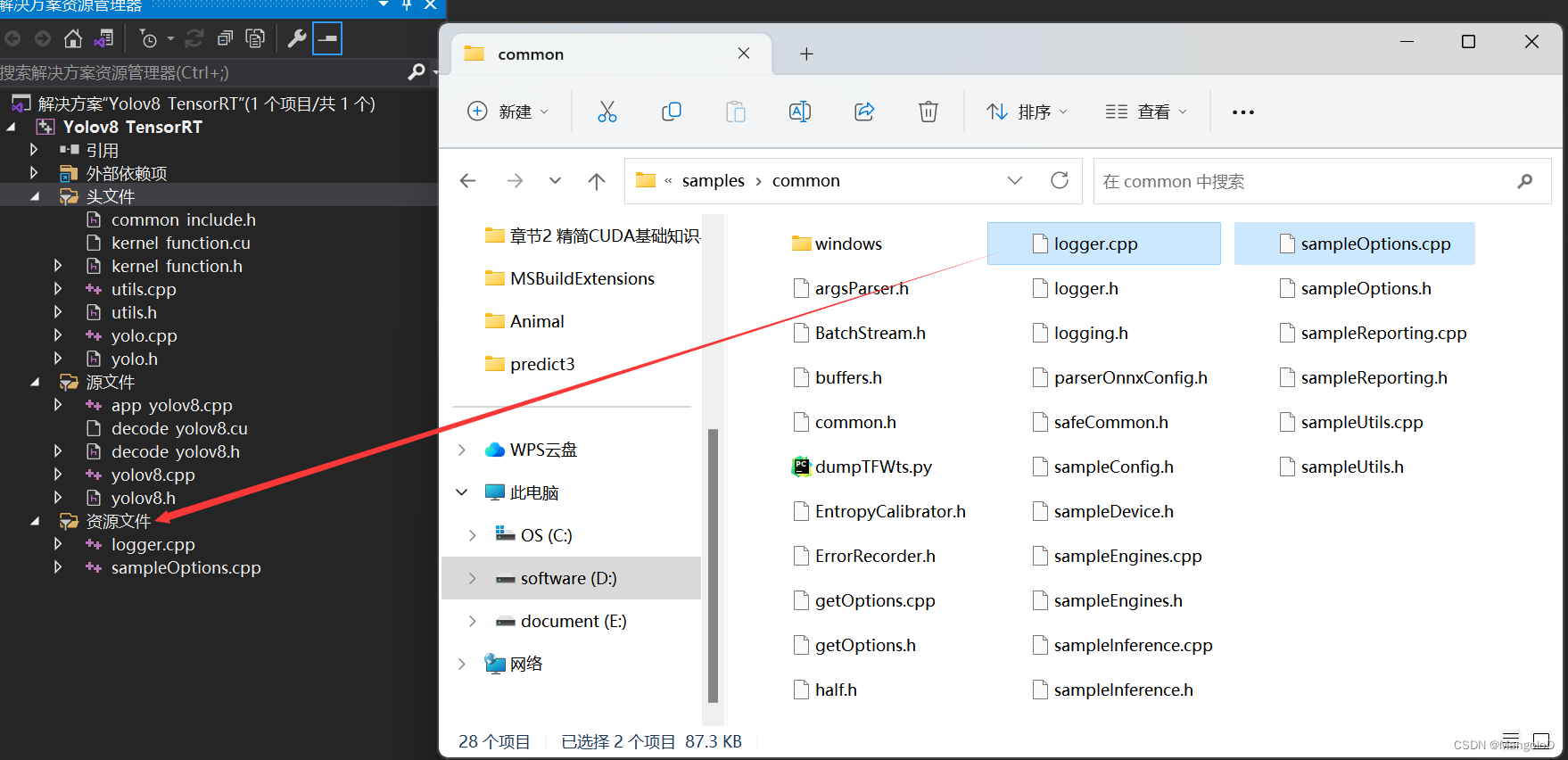This screenshot has width=1568, height=760.
Task: Select the sampleInference.cpp file
Action: pos(1122,645)
